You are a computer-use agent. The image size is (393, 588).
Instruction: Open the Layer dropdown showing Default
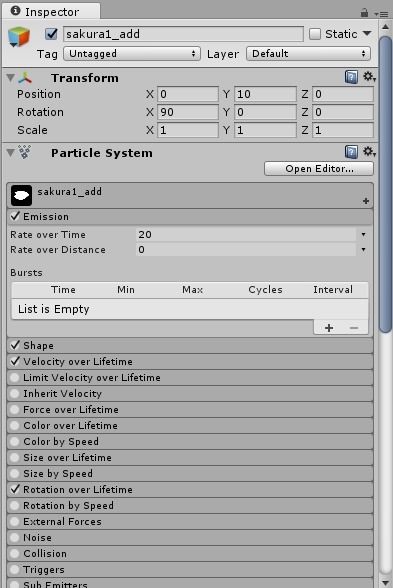(x=308, y=54)
